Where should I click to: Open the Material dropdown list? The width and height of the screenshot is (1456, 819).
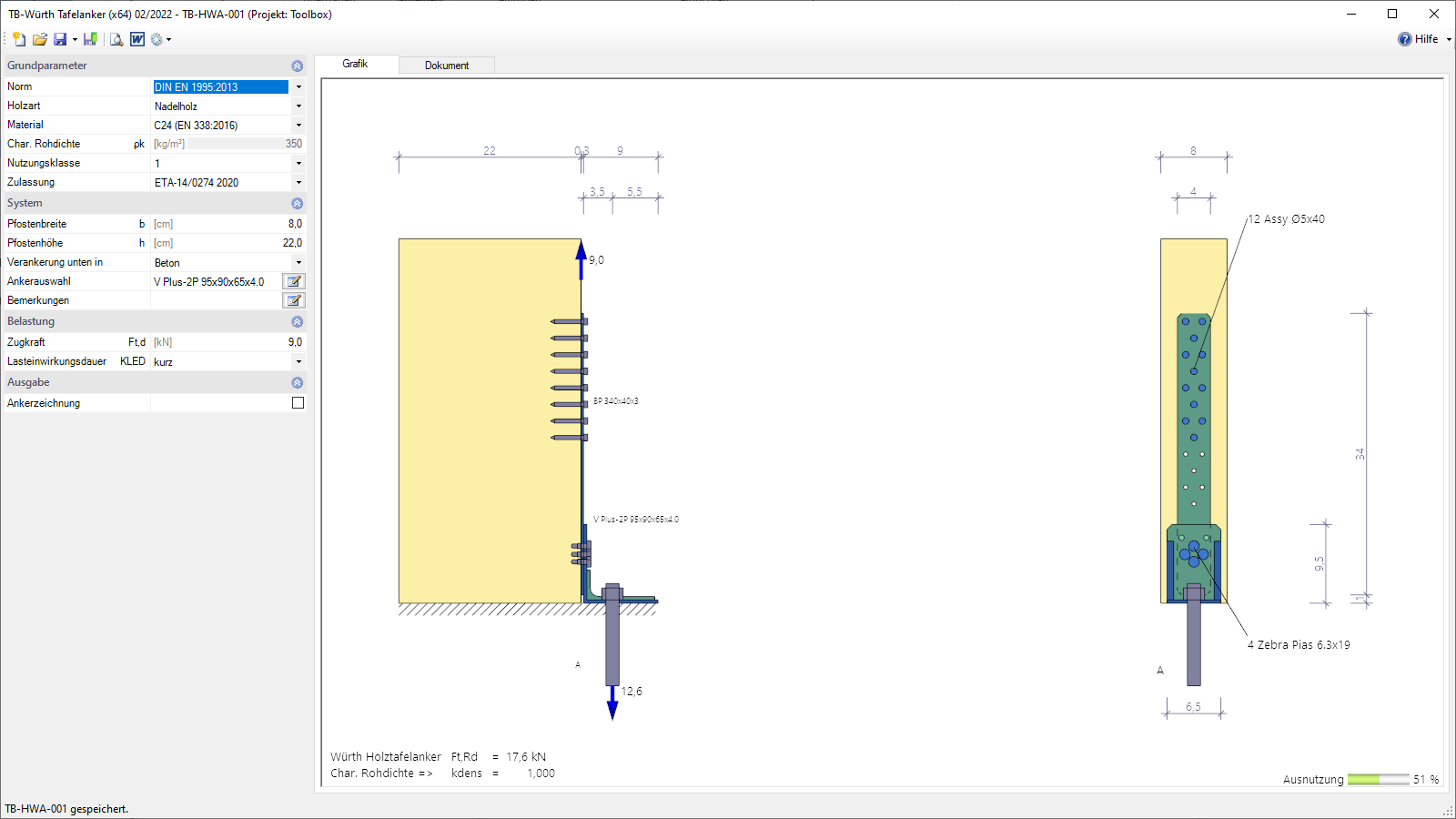[298, 126]
